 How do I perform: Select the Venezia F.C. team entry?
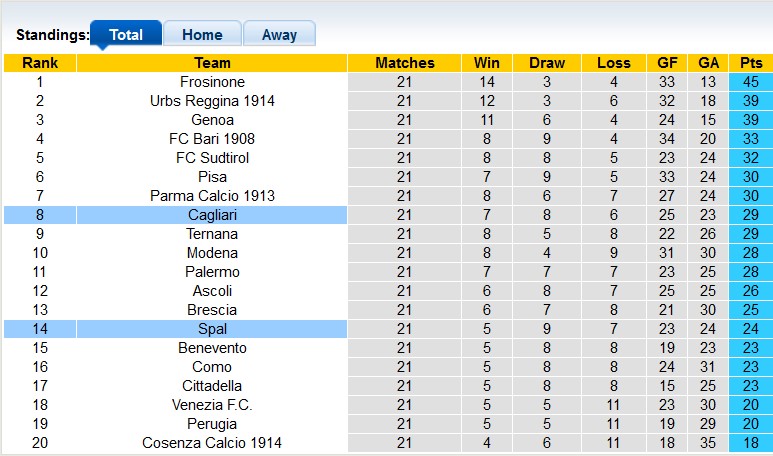tap(212, 405)
